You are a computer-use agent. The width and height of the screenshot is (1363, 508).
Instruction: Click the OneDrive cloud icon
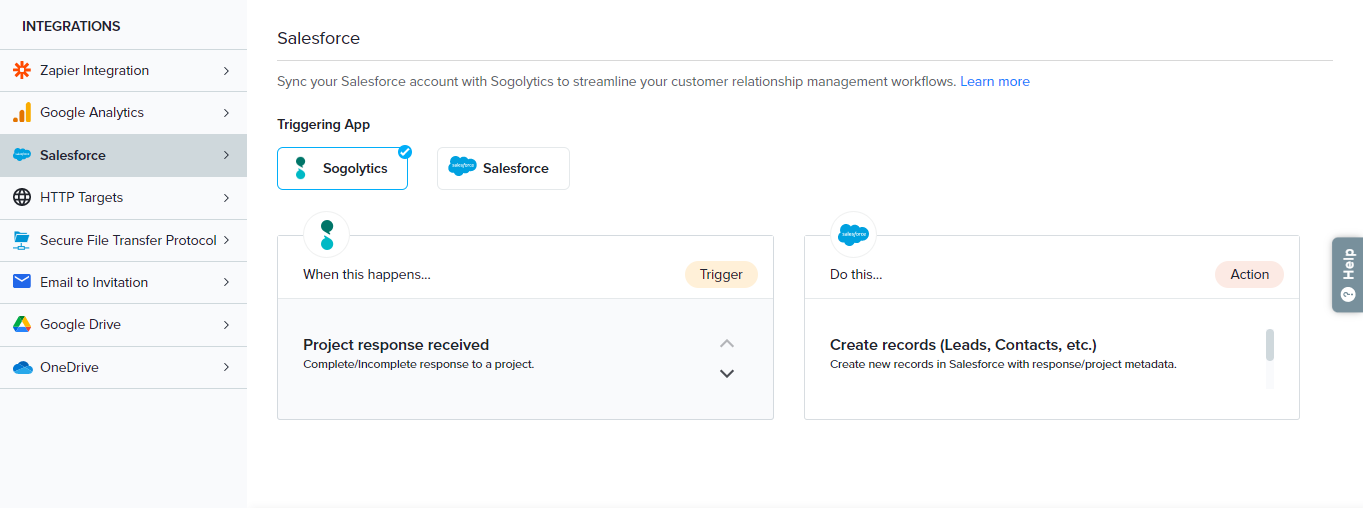point(22,367)
